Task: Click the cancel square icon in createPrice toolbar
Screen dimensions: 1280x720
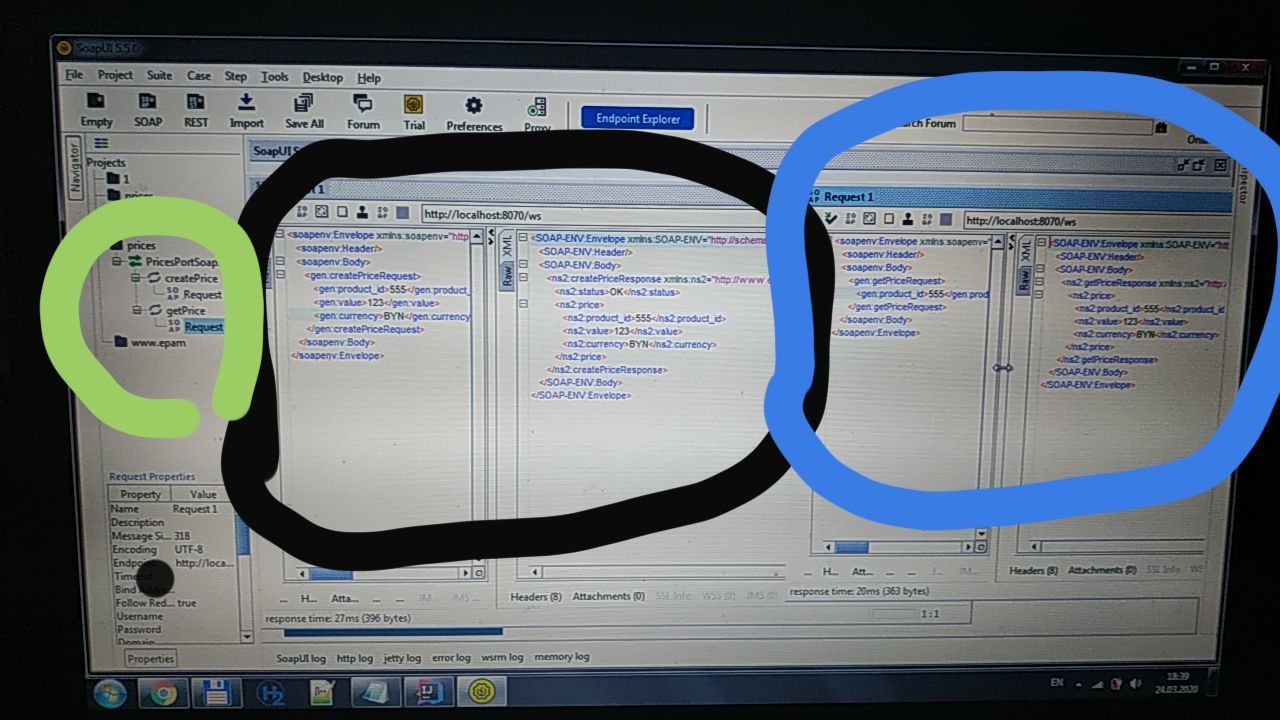Action: click(x=401, y=212)
